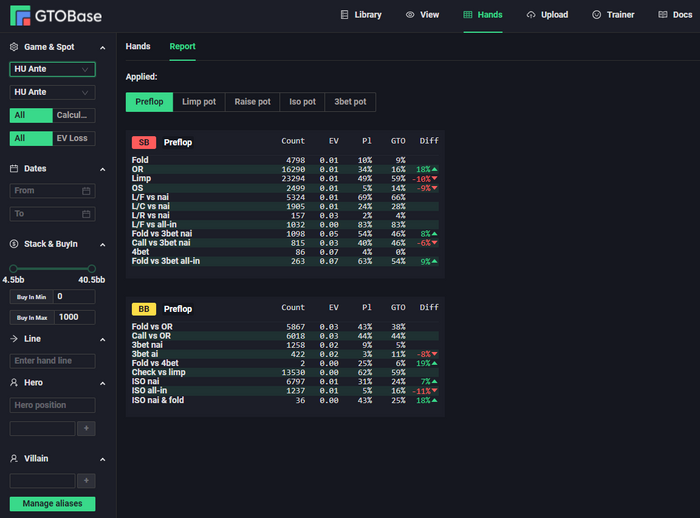Click the Game & Spot gear icon
The width and height of the screenshot is (700, 518).
coord(14,47)
